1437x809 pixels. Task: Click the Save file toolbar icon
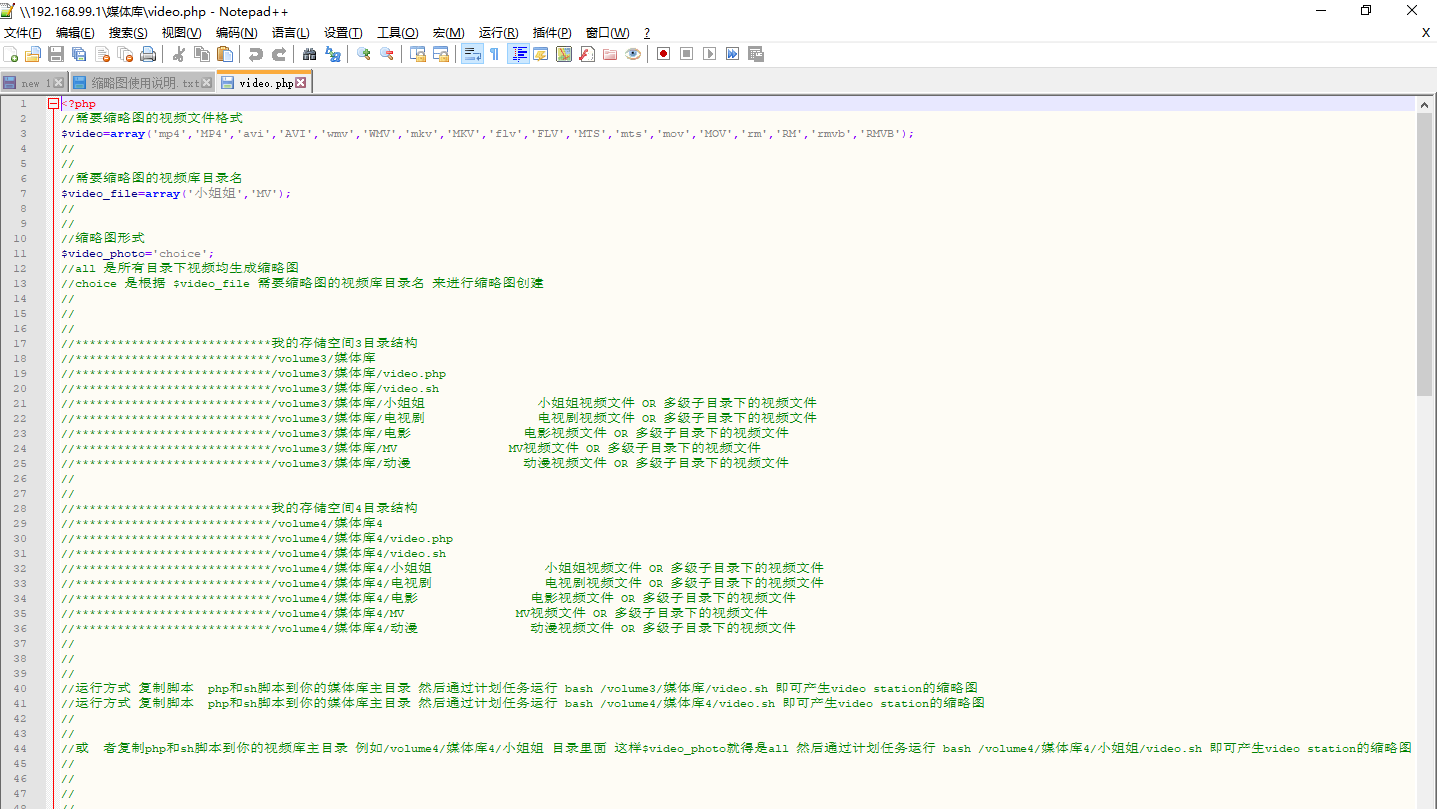[x=56, y=54]
